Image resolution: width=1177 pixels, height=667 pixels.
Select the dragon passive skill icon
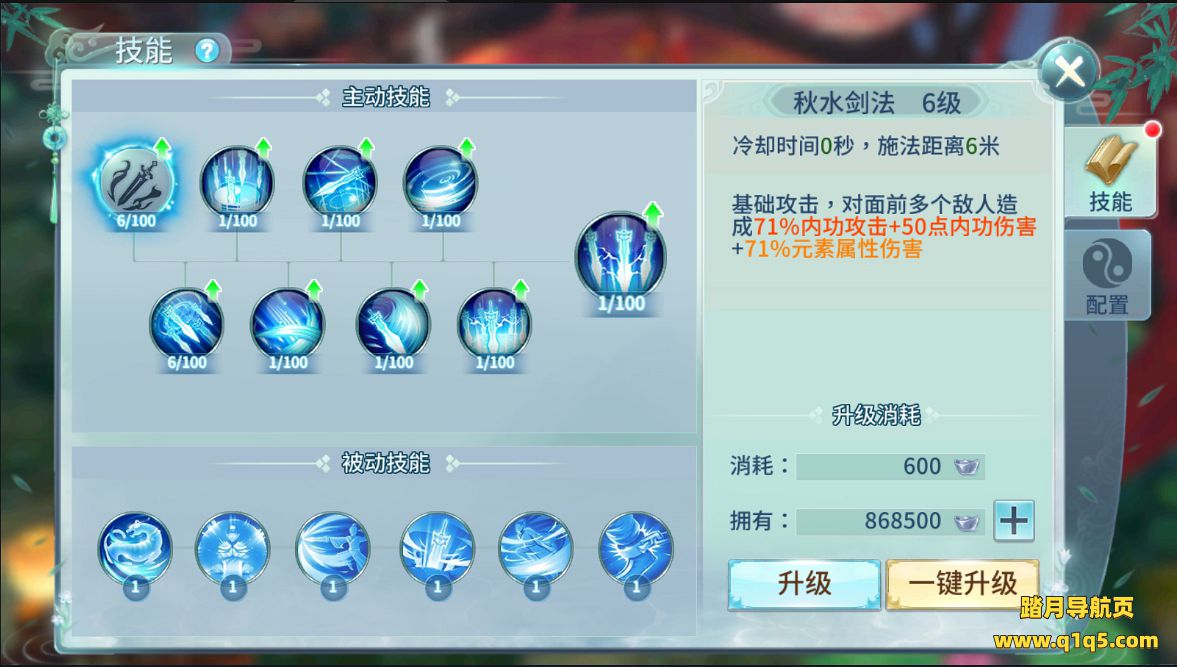click(x=135, y=548)
